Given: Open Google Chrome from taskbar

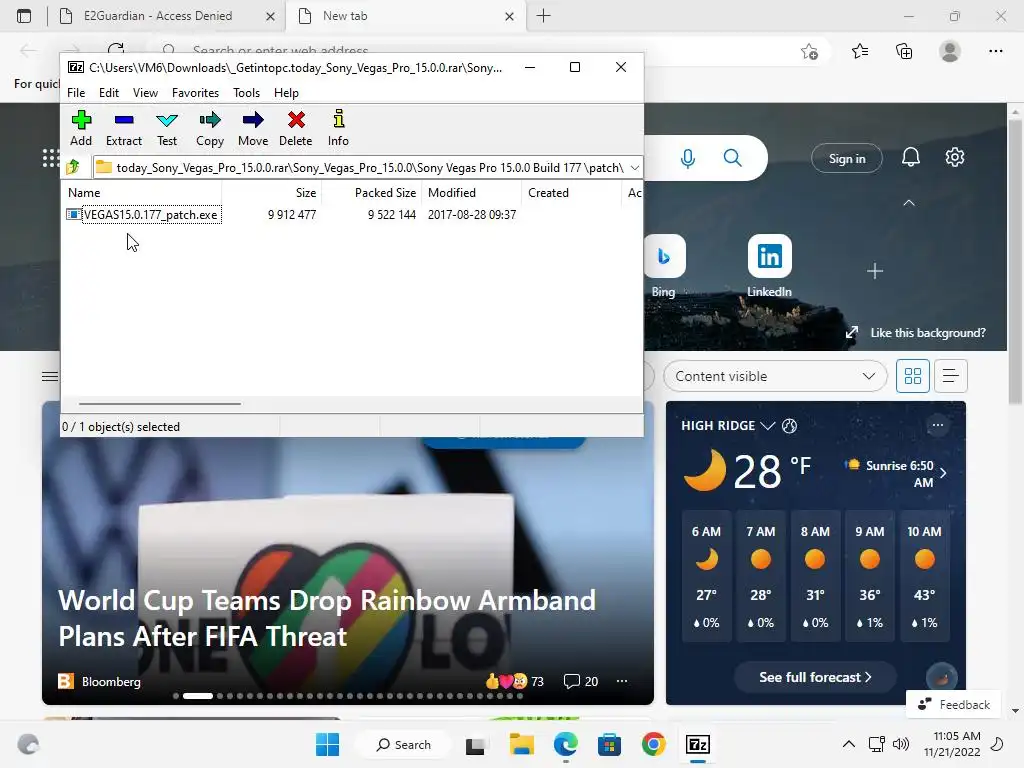Looking at the screenshot, I should [653, 744].
